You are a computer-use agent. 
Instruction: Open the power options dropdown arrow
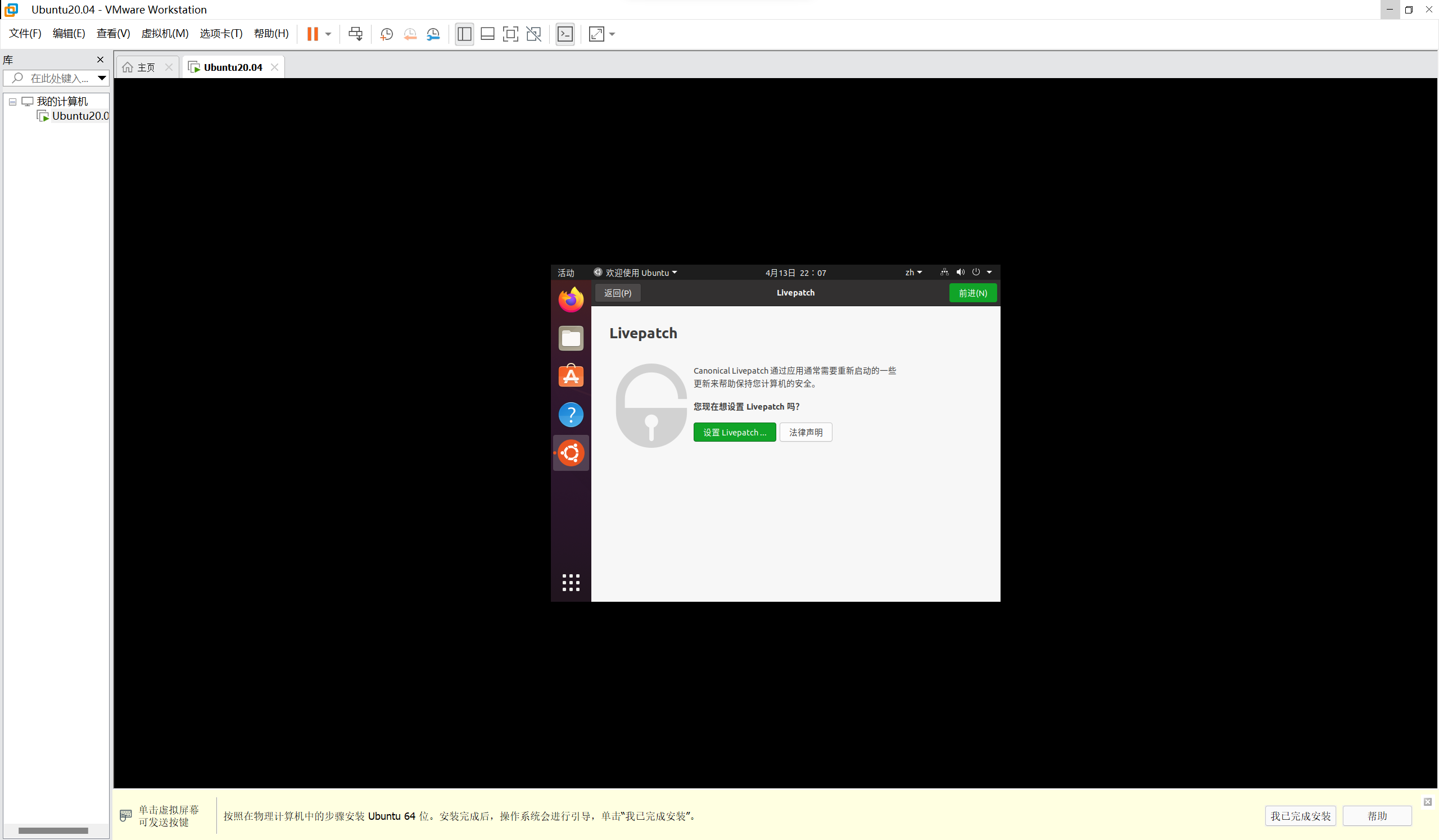click(328, 34)
